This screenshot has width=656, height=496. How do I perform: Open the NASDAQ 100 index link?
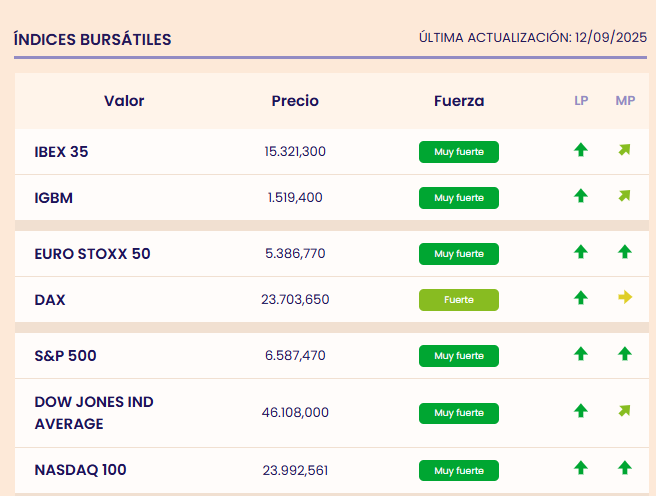[x=80, y=469]
